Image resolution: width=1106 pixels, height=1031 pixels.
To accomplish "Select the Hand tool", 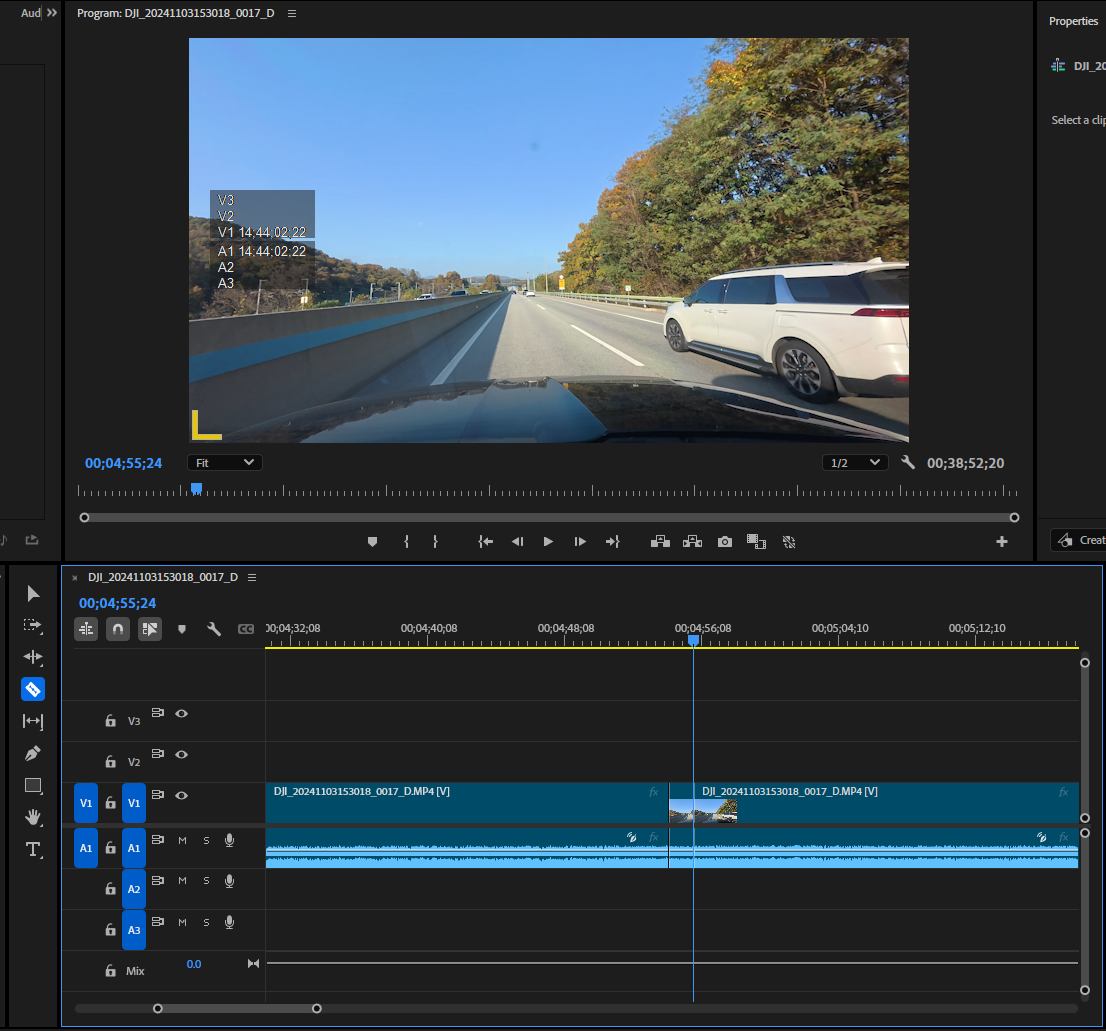I will [x=33, y=817].
